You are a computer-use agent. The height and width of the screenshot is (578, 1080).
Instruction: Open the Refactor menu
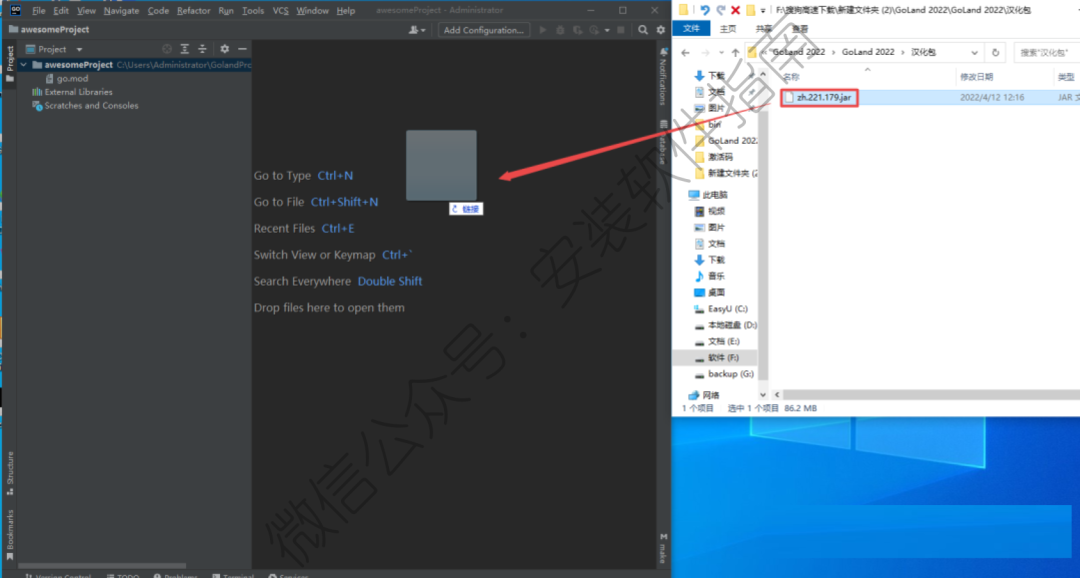tap(194, 10)
